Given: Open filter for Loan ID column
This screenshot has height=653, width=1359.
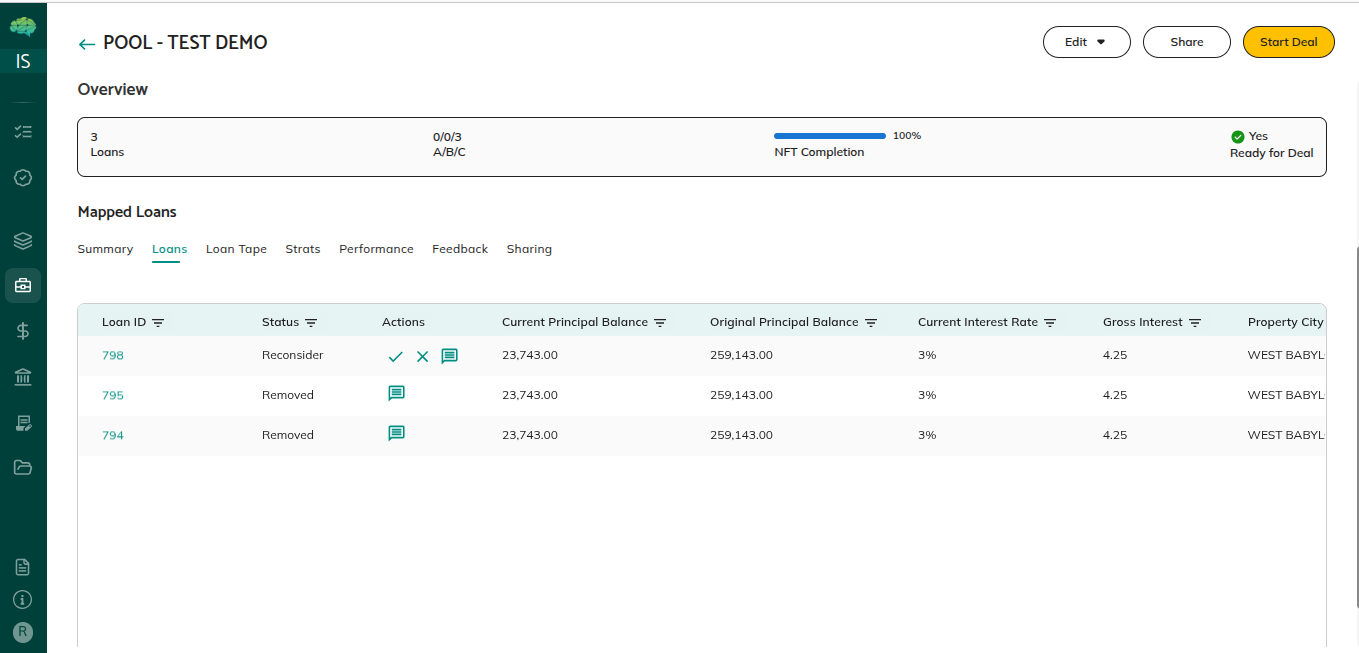Looking at the screenshot, I should tap(158, 323).
